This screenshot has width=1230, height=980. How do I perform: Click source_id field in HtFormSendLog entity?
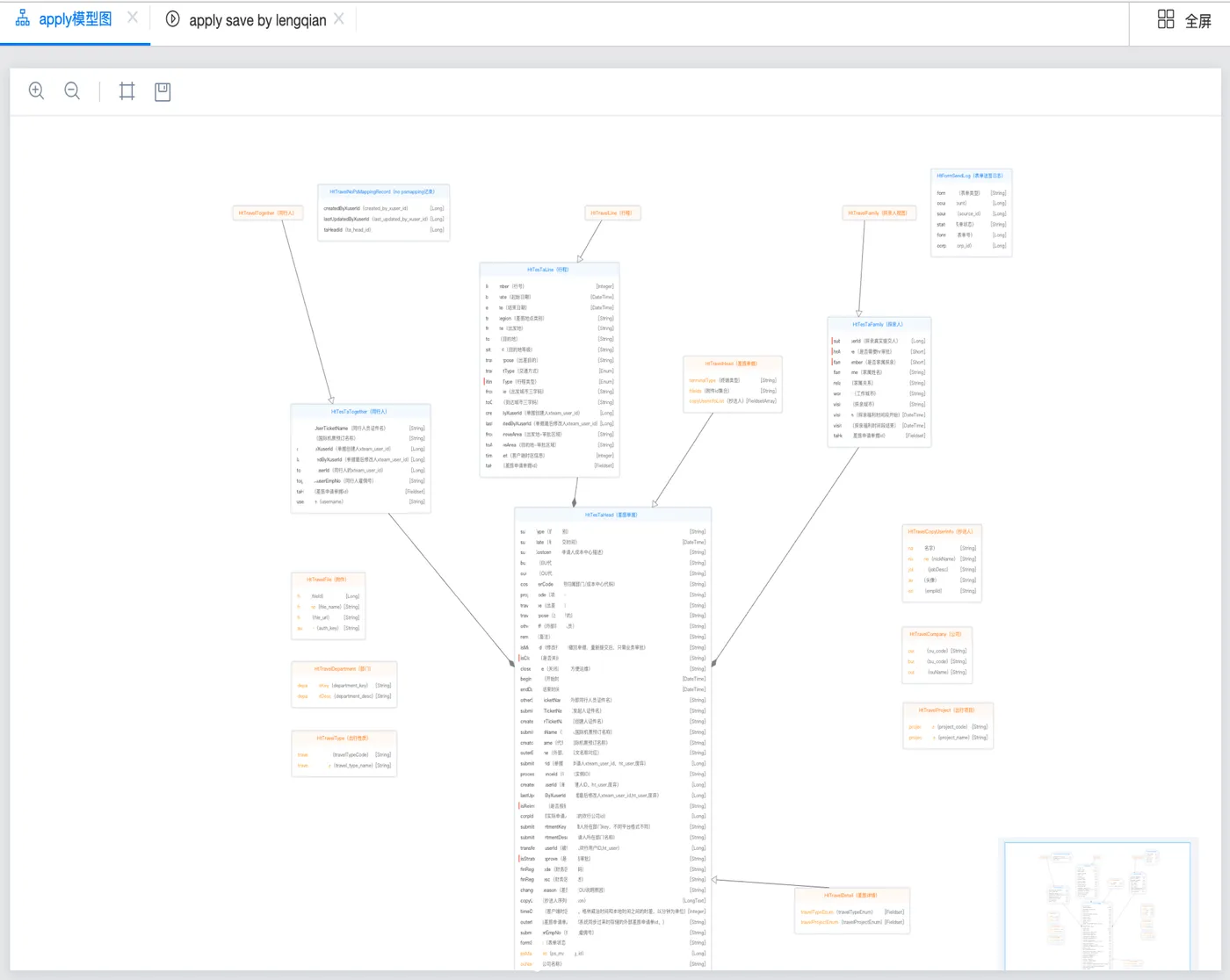pyautogui.click(x=972, y=213)
